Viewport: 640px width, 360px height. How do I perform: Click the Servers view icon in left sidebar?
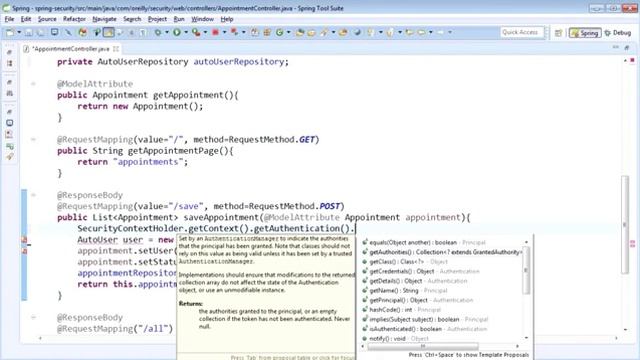pos(10,146)
